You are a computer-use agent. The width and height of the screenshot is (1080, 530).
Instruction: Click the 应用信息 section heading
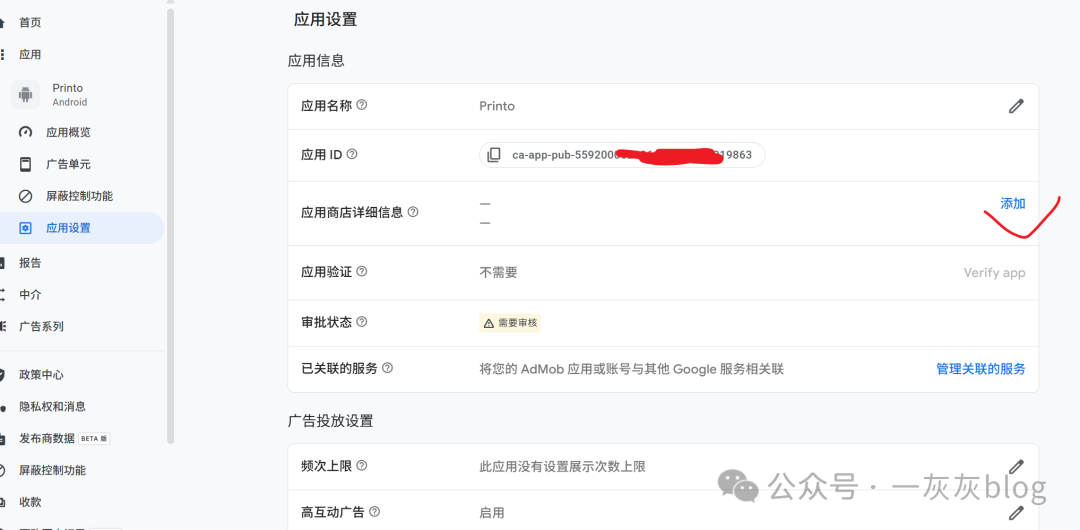[316, 61]
